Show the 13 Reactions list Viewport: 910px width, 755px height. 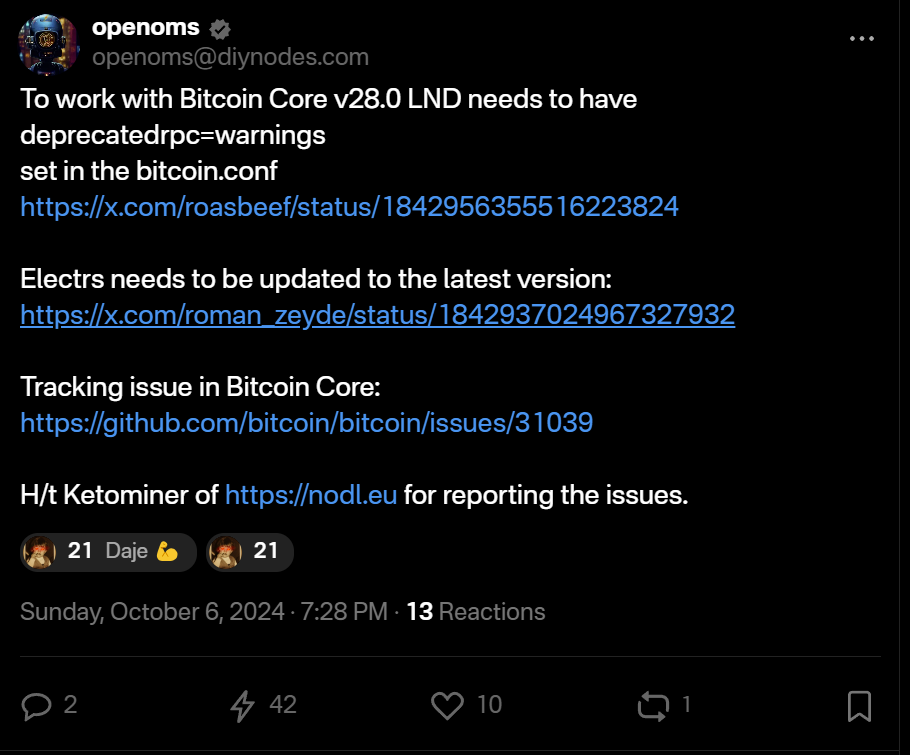(476, 611)
